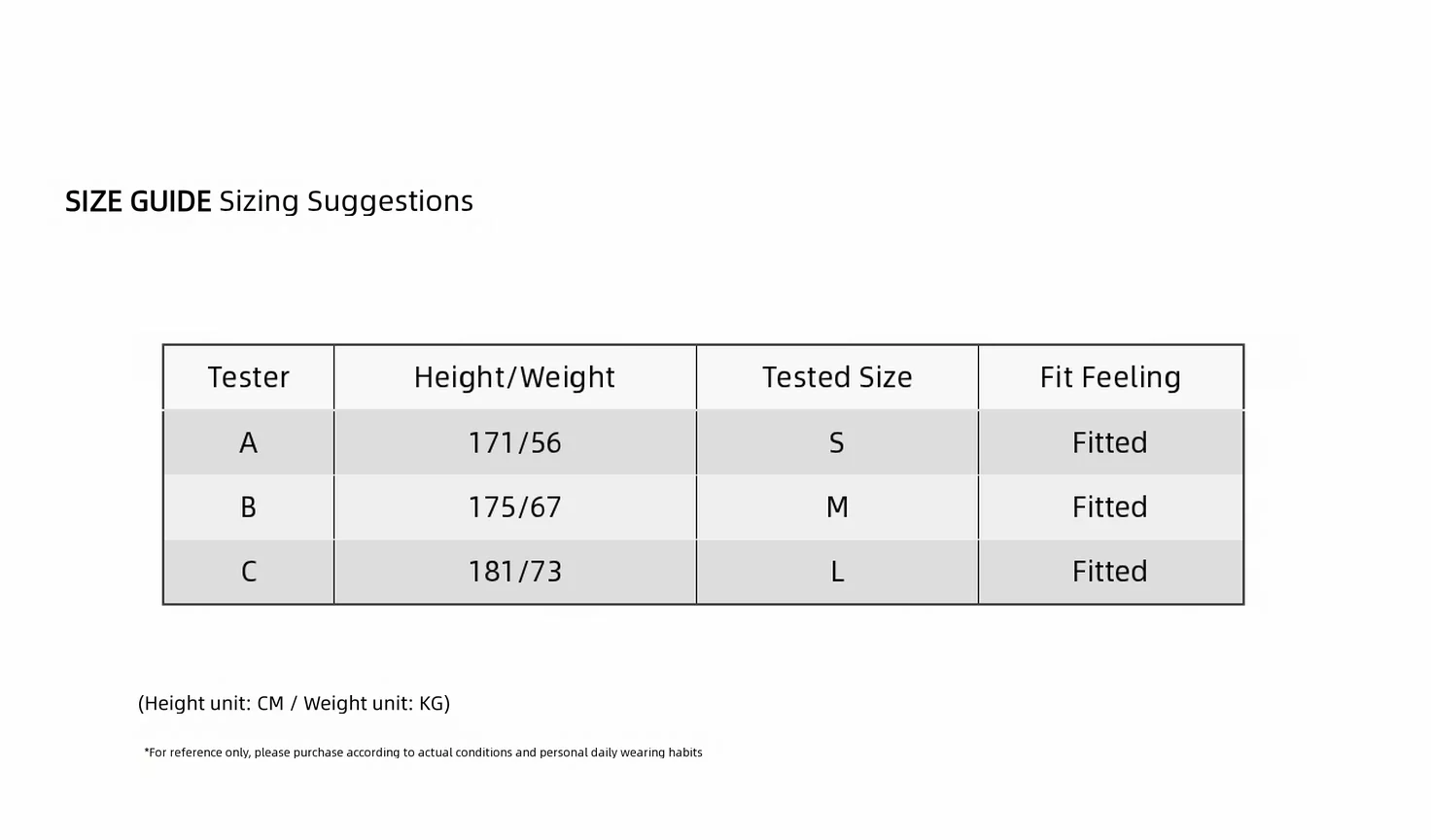
Task: Click Fitted in tester C's row
Action: (1110, 572)
